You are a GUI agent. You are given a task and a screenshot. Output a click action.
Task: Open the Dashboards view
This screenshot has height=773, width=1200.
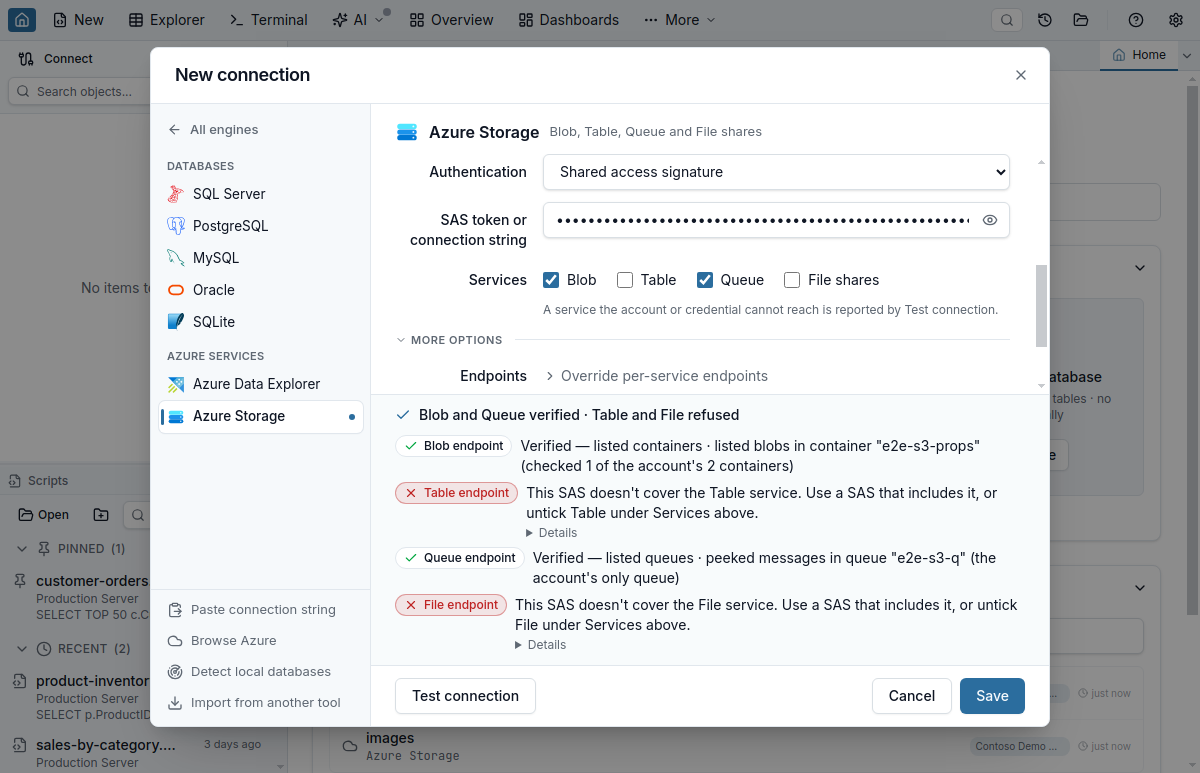[x=570, y=19]
